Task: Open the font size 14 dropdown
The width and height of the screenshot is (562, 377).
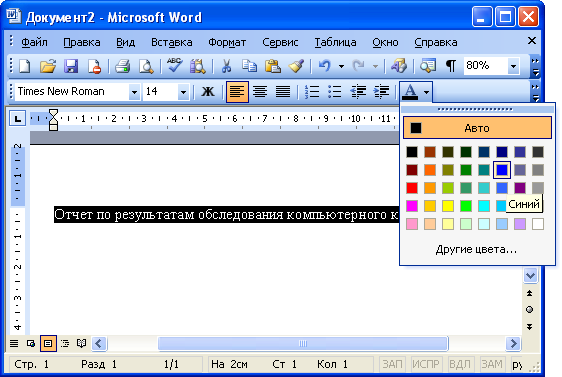Action: pos(183,92)
